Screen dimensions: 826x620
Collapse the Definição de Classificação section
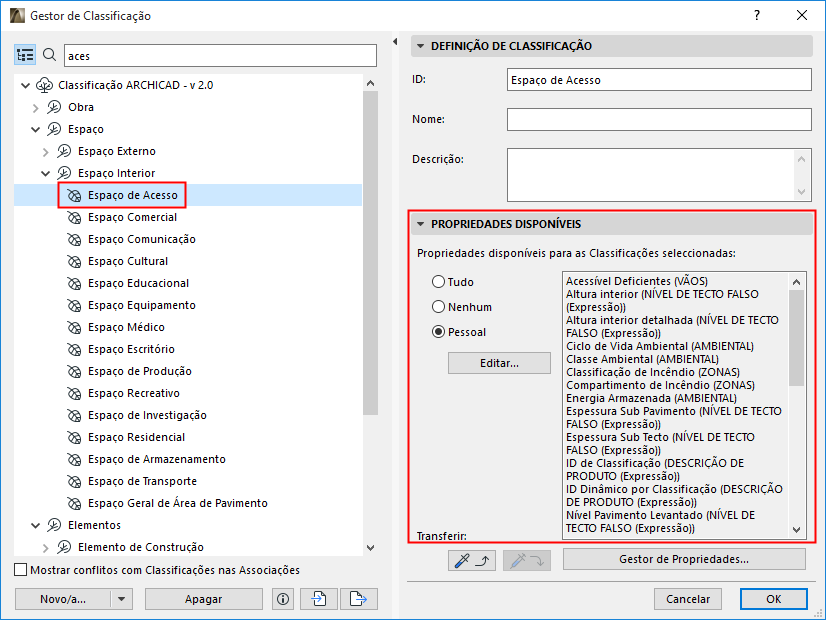(420, 46)
